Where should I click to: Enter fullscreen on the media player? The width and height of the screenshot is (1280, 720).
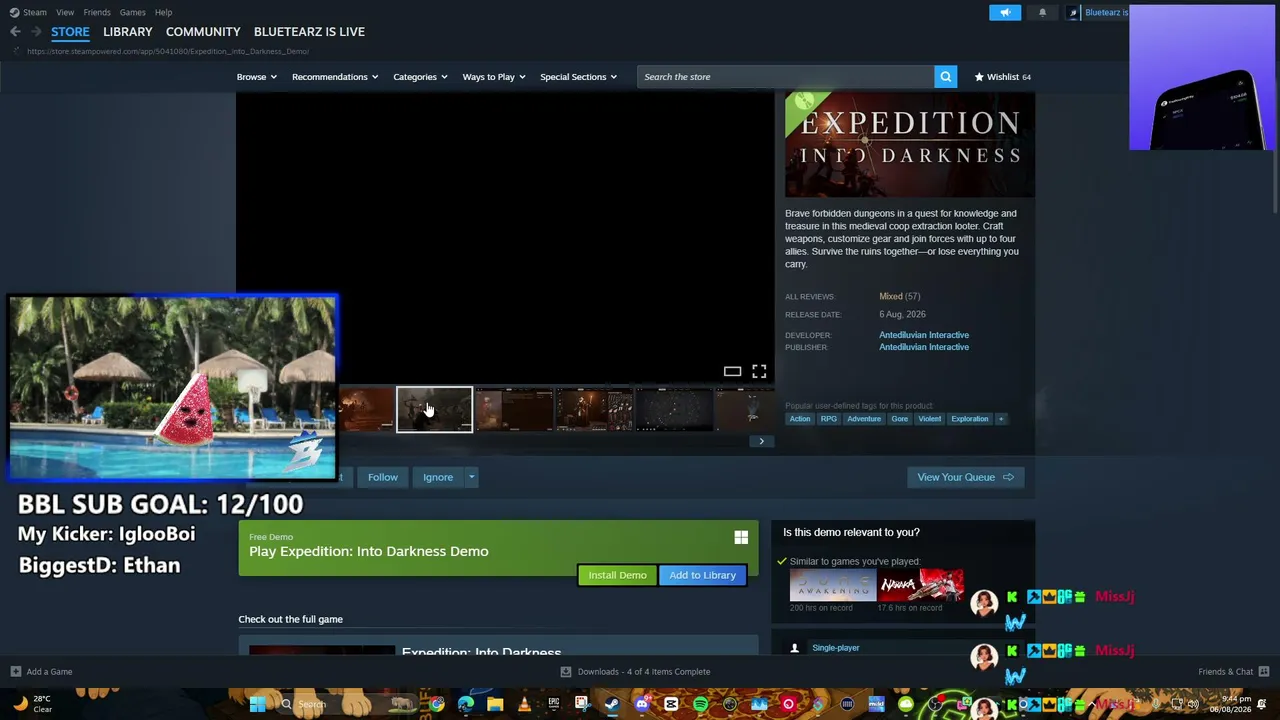[759, 372]
